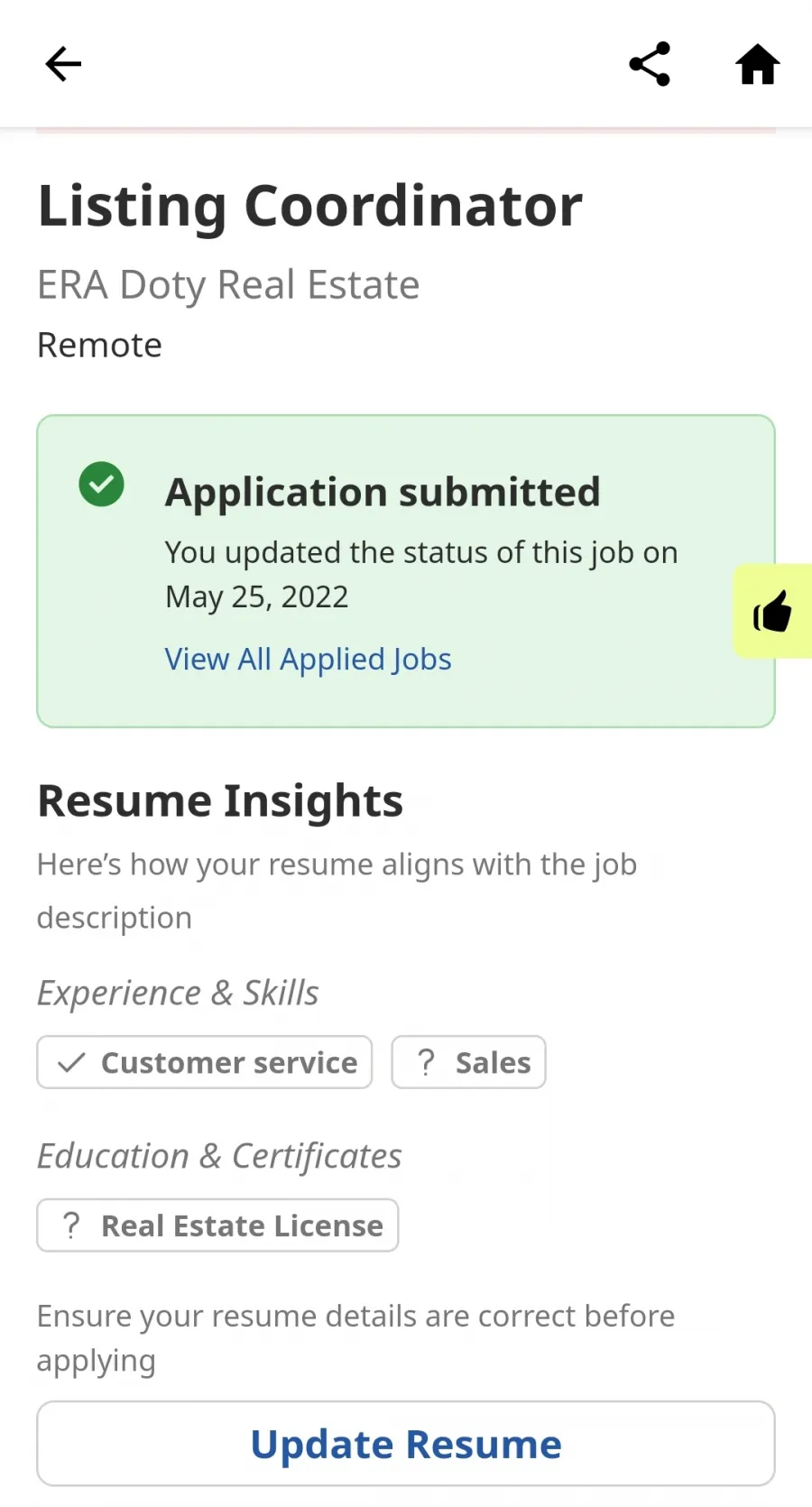Click the Update Resume button

pyautogui.click(x=406, y=1444)
